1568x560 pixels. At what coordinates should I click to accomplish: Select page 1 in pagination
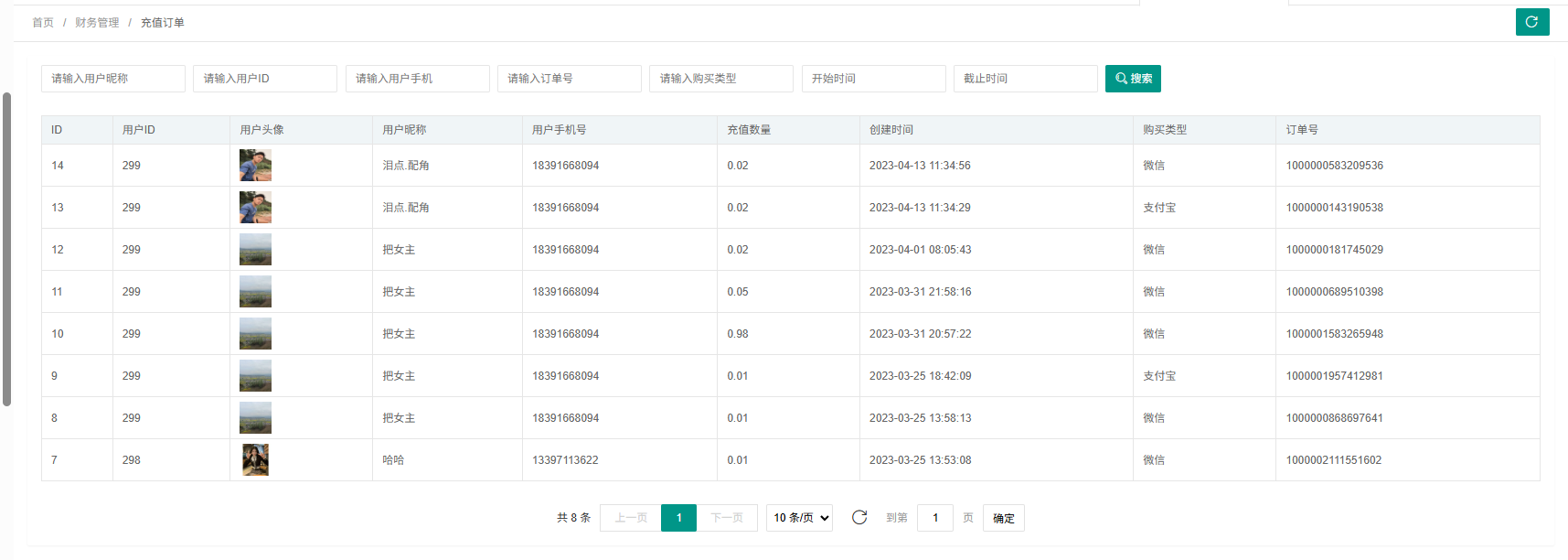click(x=678, y=518)
